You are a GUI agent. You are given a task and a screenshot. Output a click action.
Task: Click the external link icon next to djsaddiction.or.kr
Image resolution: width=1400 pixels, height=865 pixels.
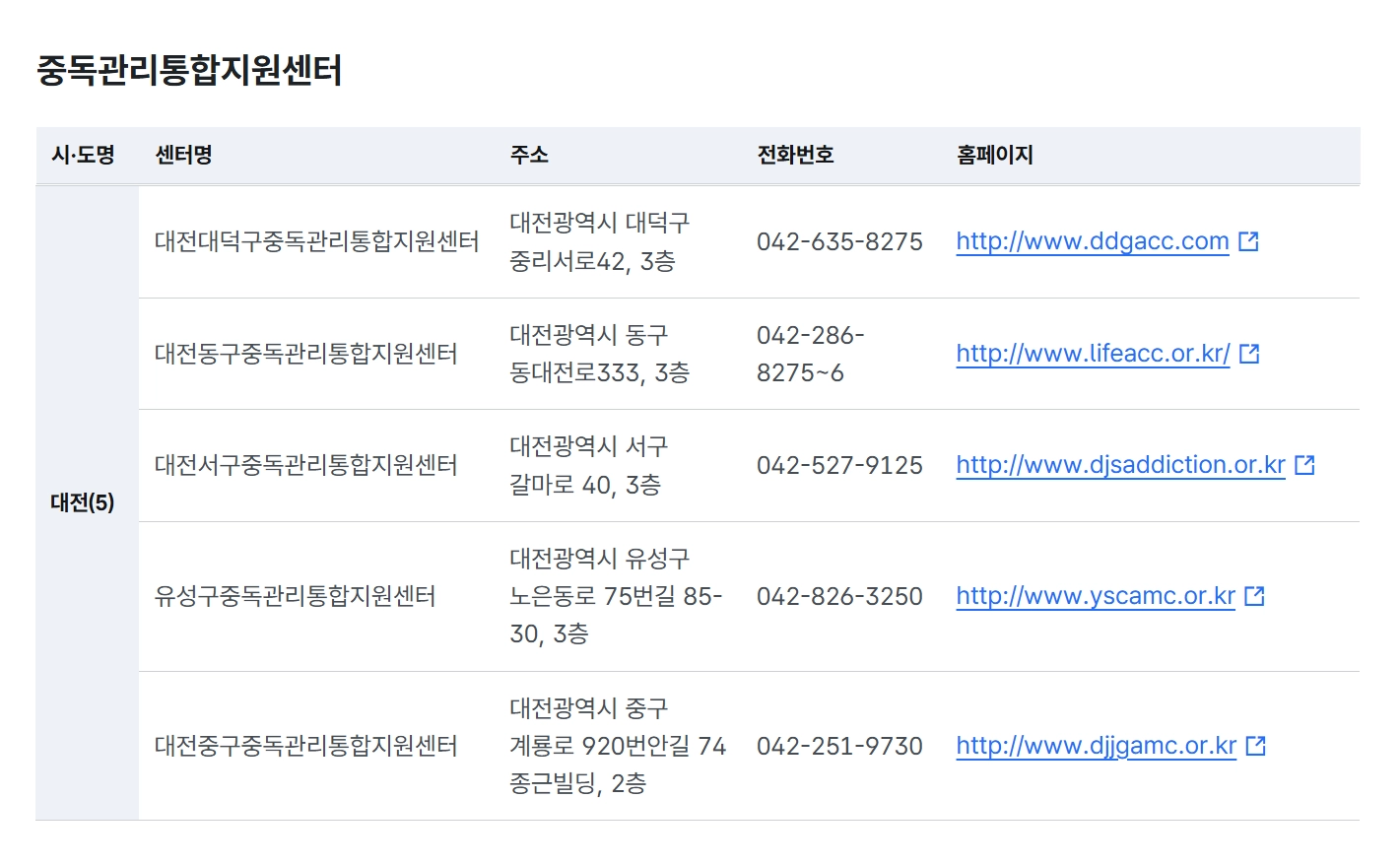(x=1304, y=463)
